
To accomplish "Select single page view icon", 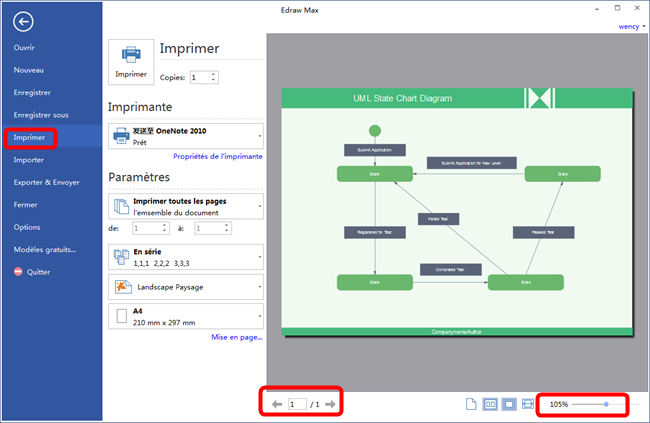I will click(x=471, y=404).
